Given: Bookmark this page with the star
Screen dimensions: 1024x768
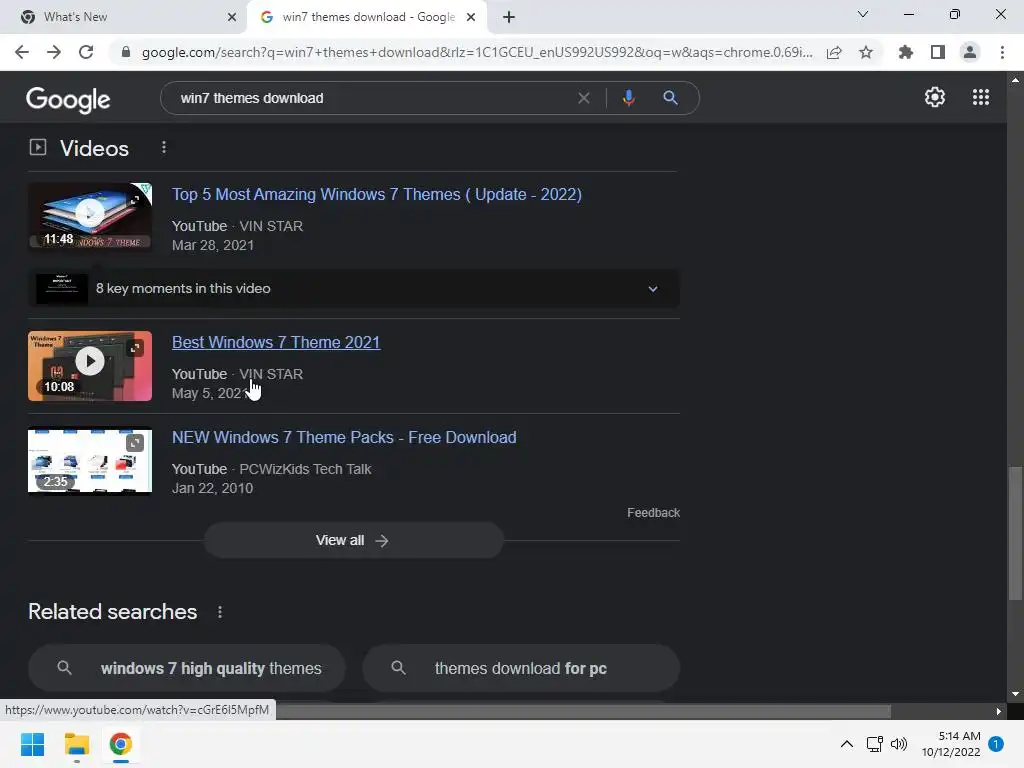Looking at the screenshot, I should coord(866,52).
